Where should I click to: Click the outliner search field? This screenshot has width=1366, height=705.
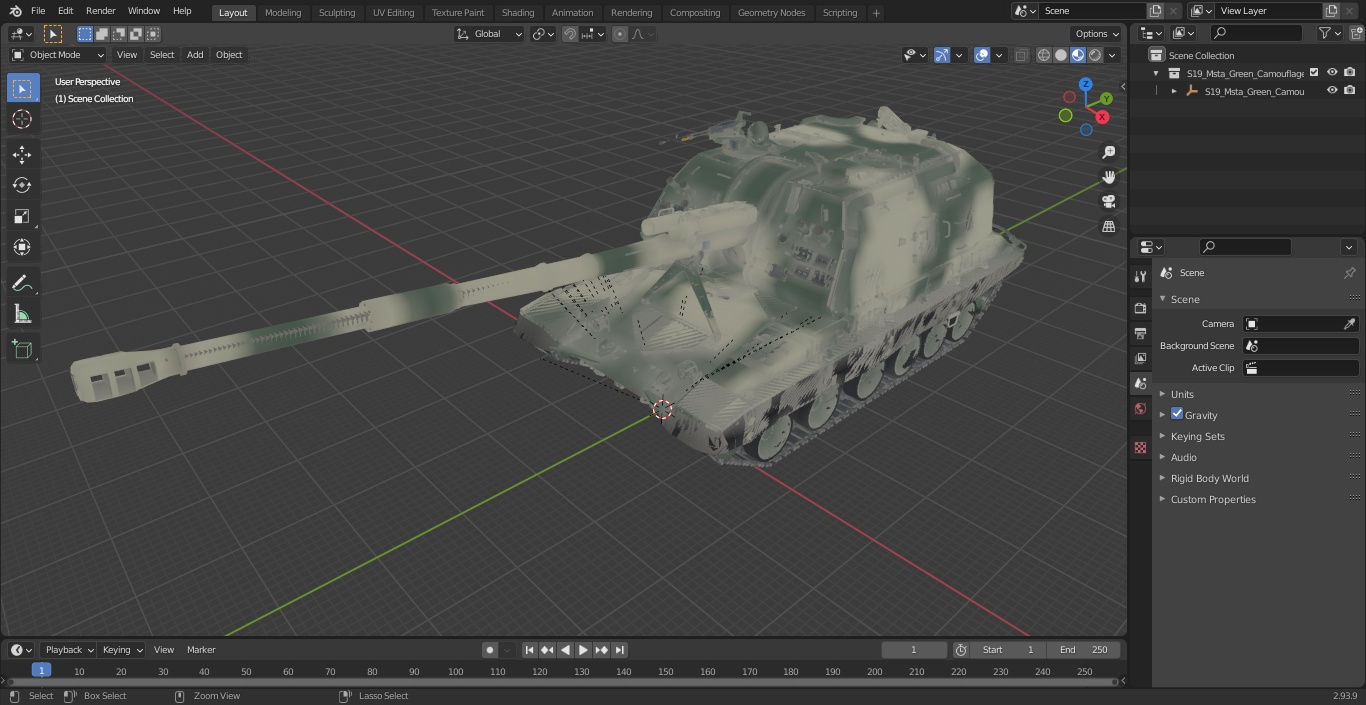tap(1256, 33)
